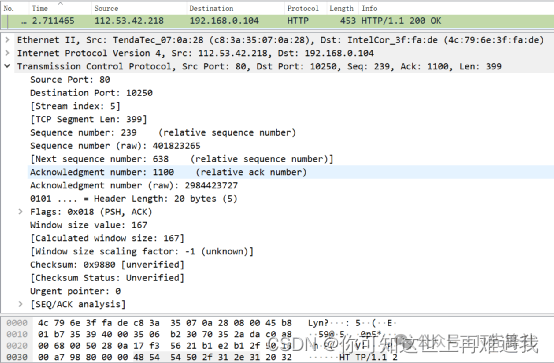
Task: Select the packet time 2.711465 cell
Action: pyautogui.click(x=53, y=21)
